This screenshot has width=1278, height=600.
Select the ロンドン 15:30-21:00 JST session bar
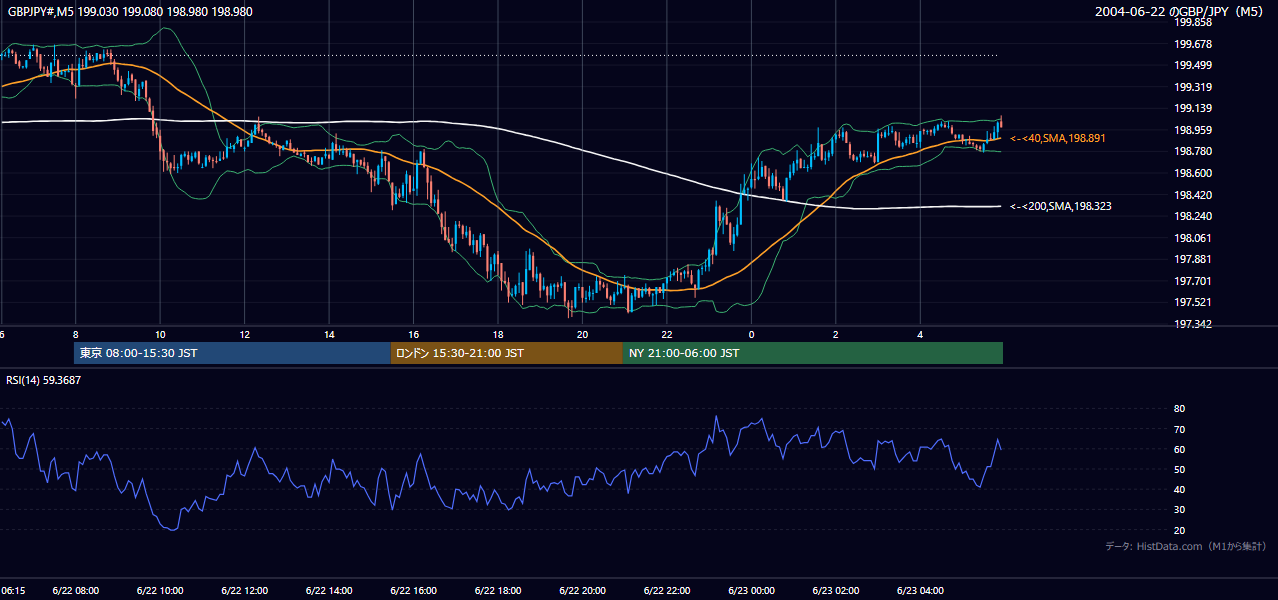[507, 353]
